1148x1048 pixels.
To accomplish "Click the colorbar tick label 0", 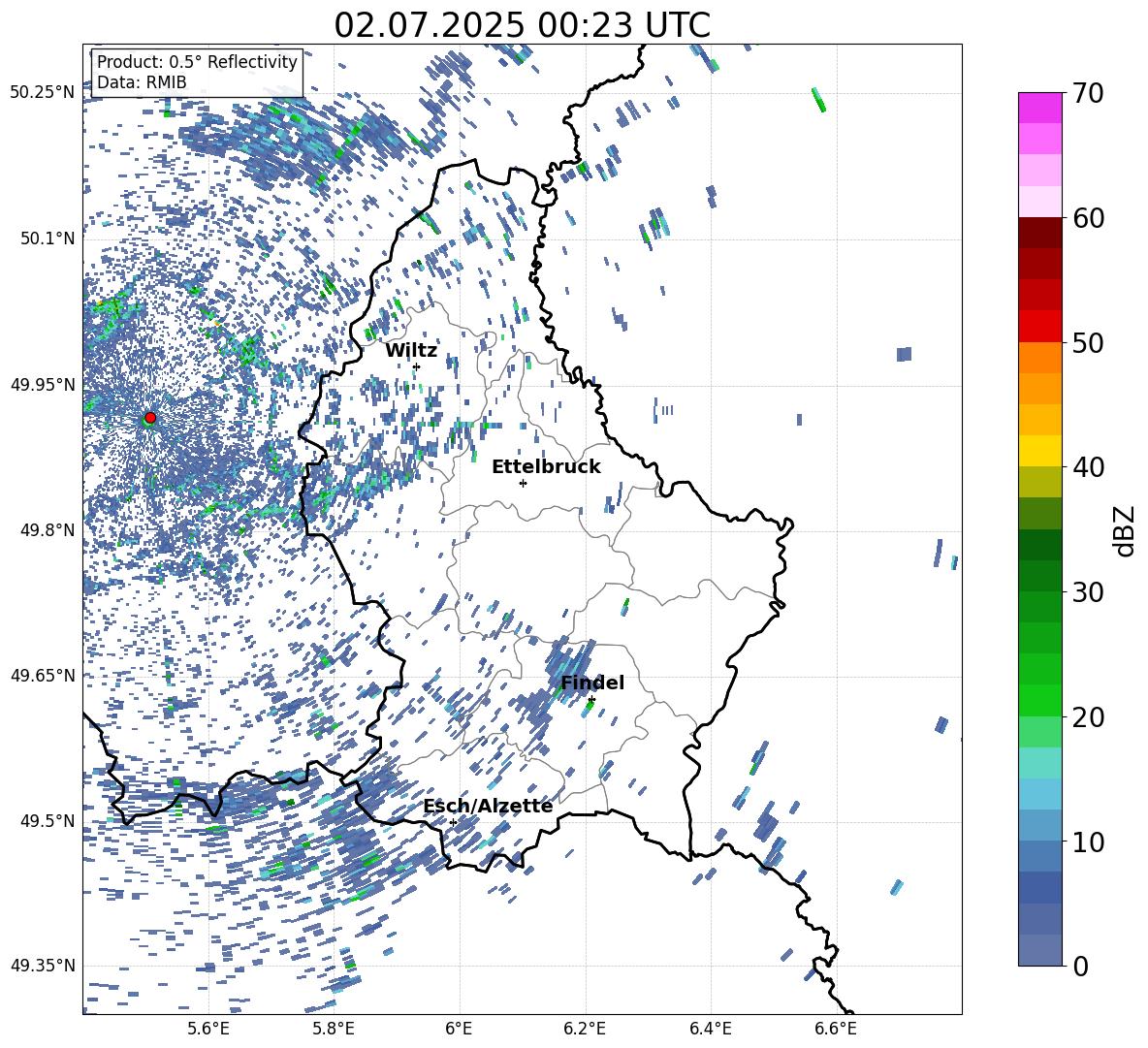I will click(1080, 966).
